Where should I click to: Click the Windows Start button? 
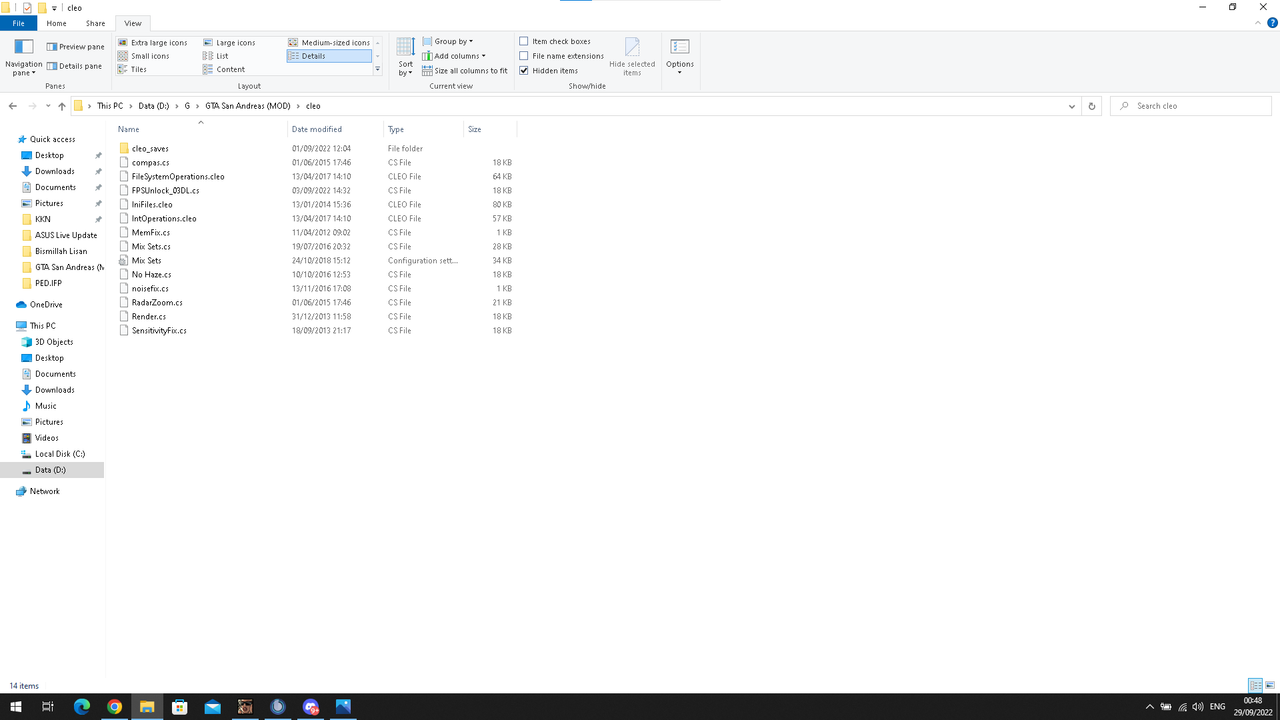(16, 707)
